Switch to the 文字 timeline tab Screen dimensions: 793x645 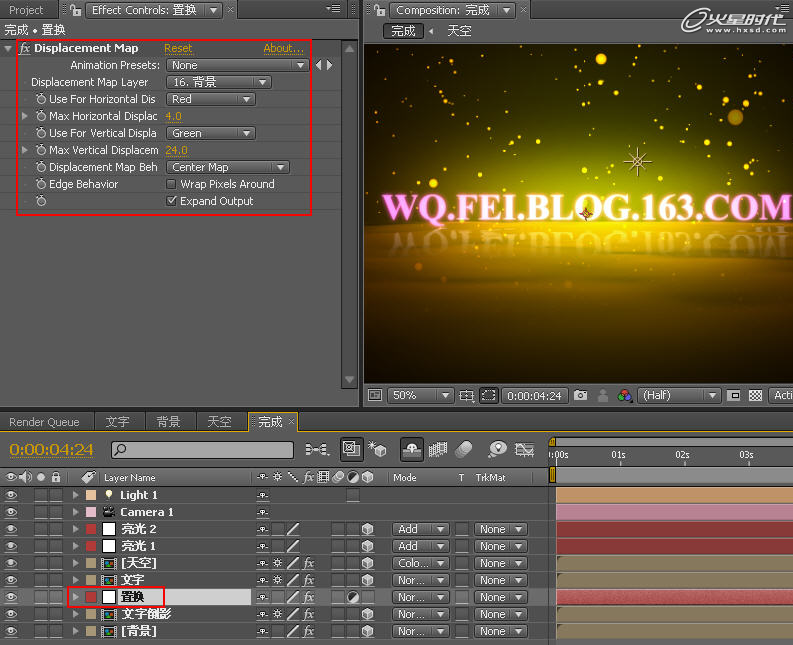(118, 422)
